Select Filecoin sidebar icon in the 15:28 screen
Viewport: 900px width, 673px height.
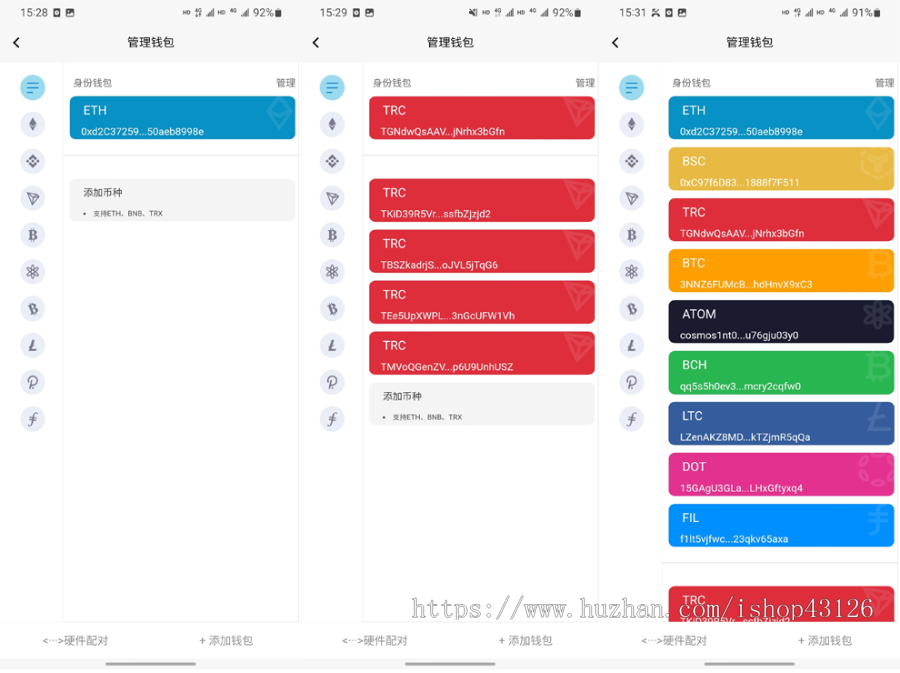[x=33, y=419]
